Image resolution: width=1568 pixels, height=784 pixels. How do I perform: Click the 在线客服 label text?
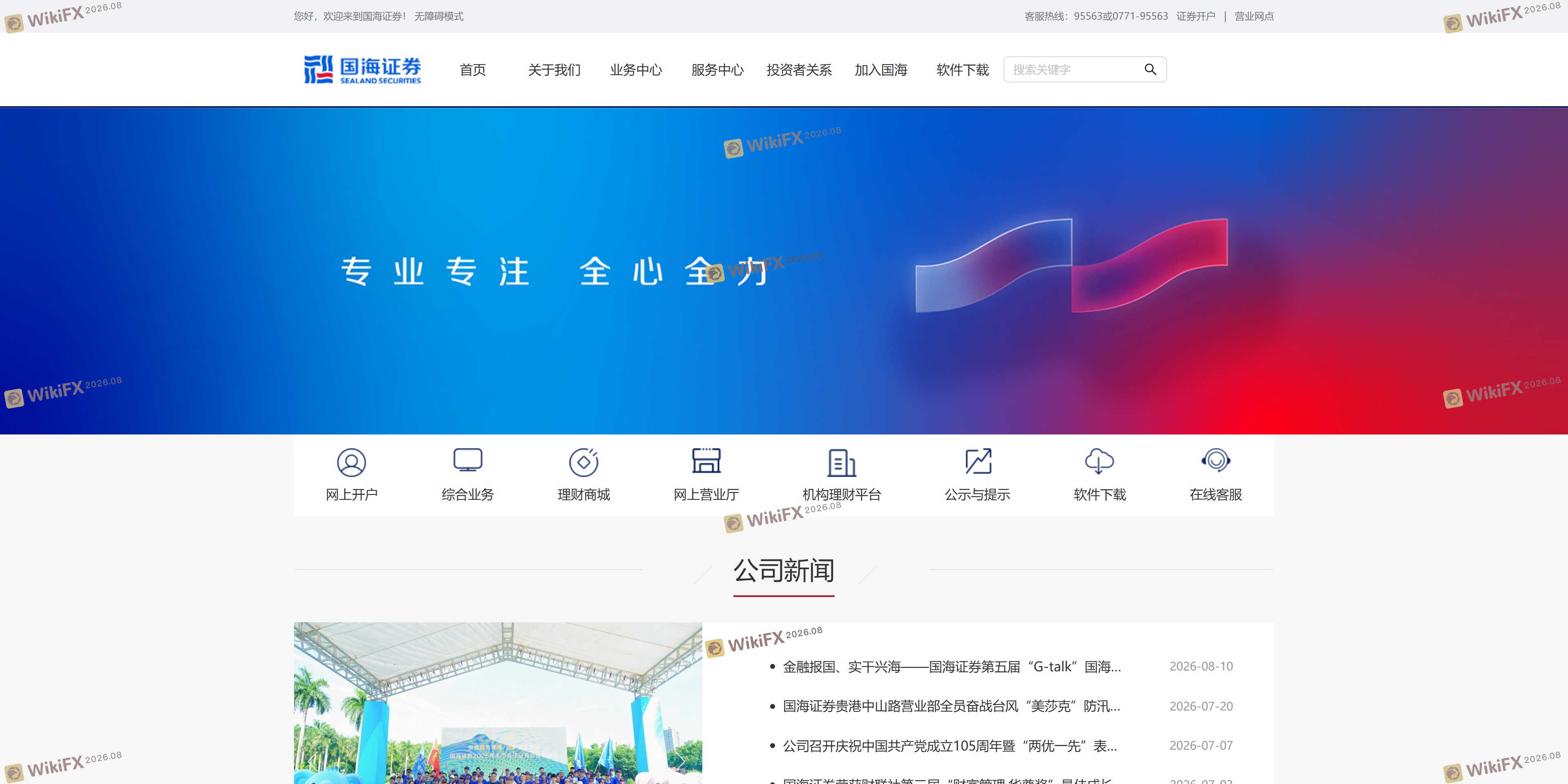(1216, 495)
